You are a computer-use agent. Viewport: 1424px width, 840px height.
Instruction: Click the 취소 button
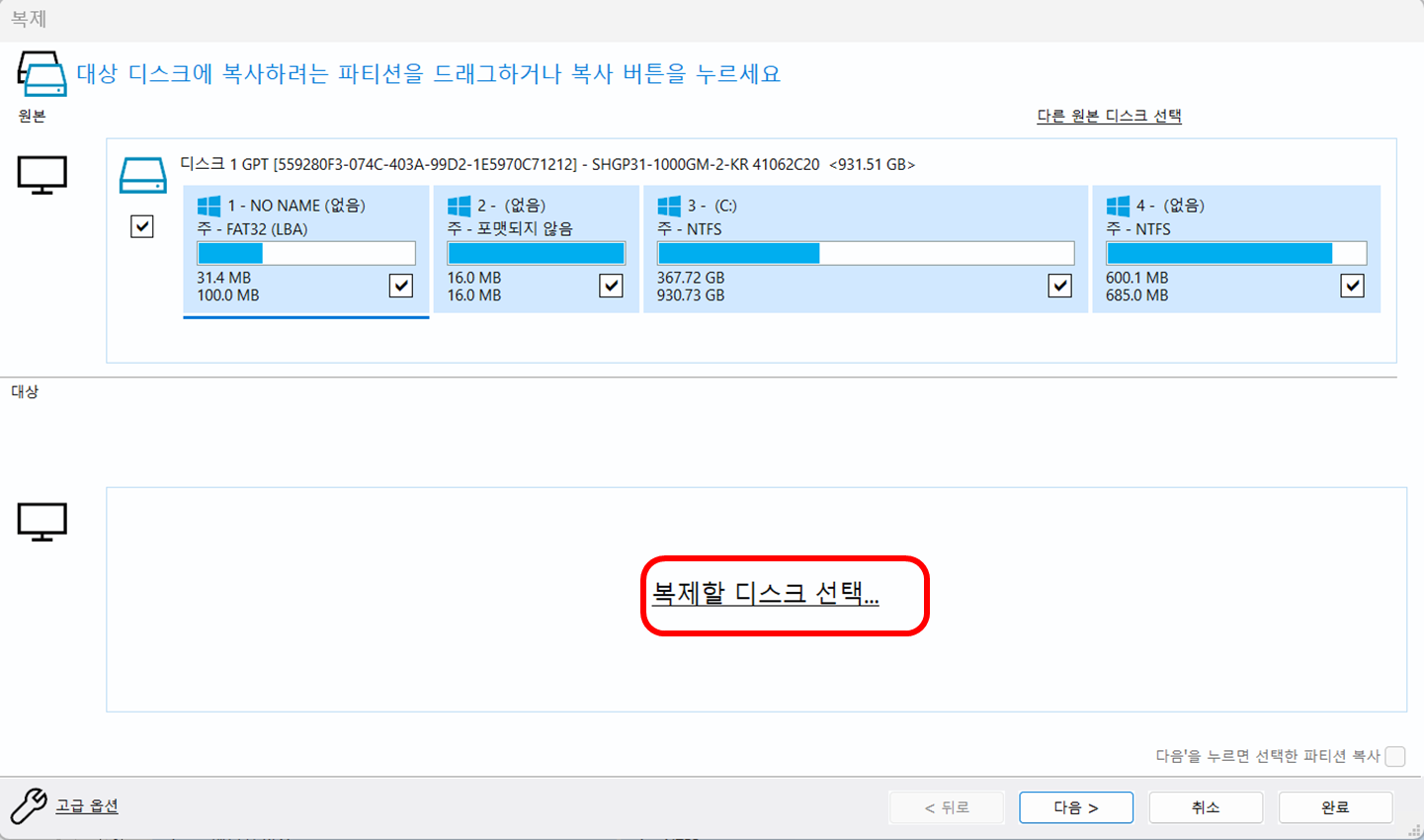pyautogui.click(x=1206, y=807)
